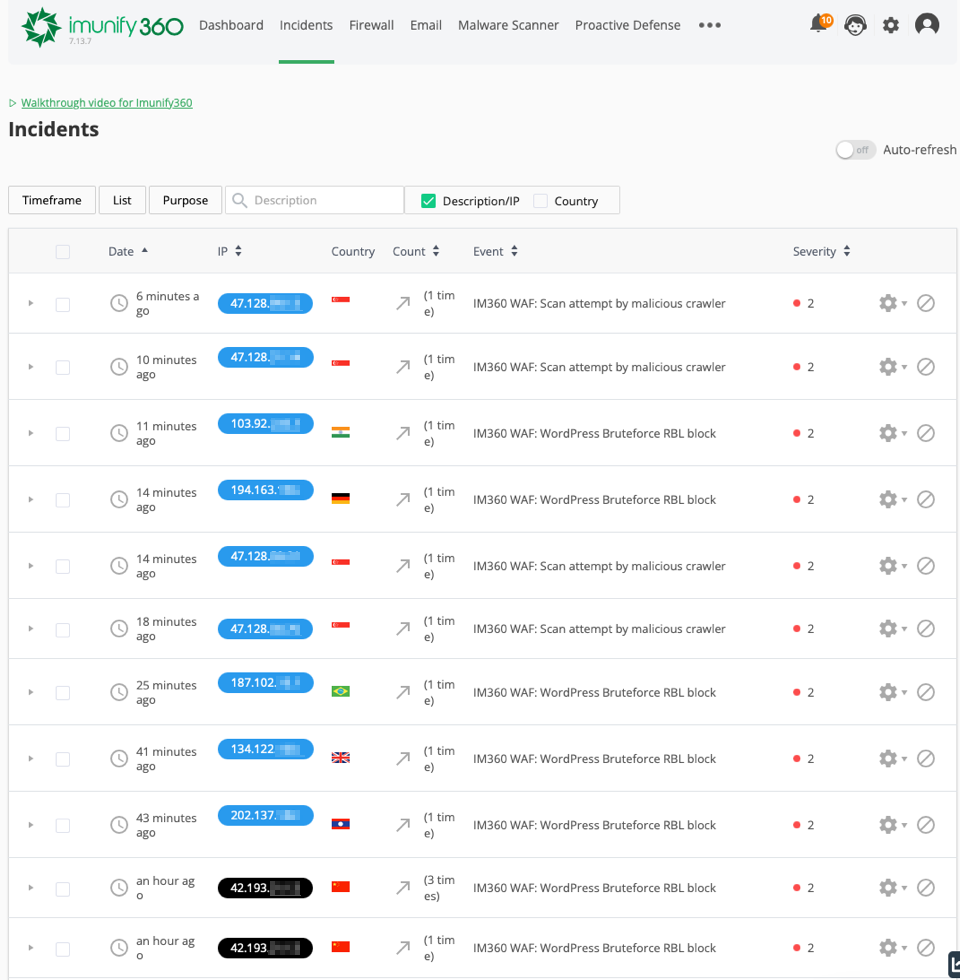Click the support agent icon

pyautogui.click(x=855, y=25)
